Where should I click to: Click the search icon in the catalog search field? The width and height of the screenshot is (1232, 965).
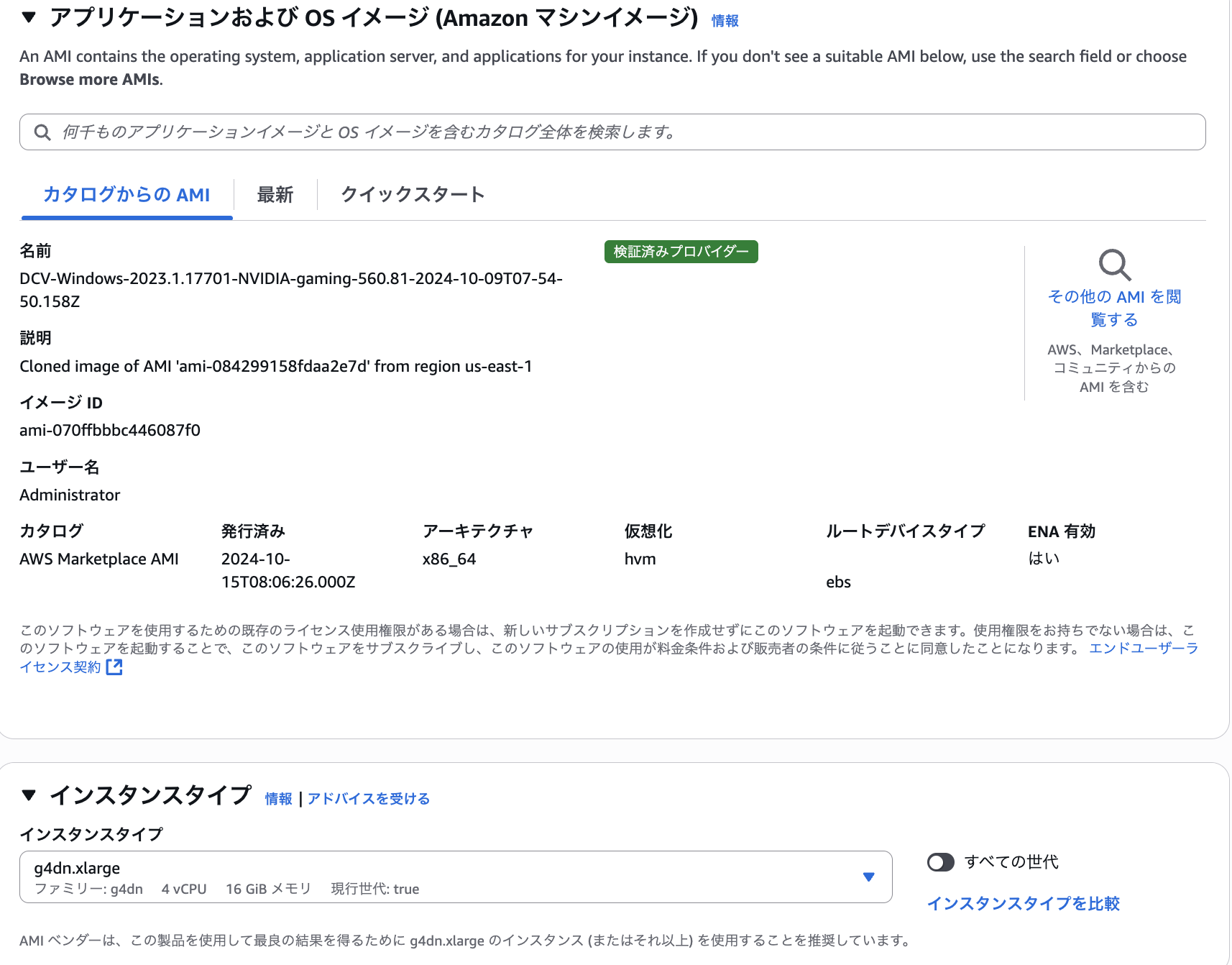click(42, 132)
